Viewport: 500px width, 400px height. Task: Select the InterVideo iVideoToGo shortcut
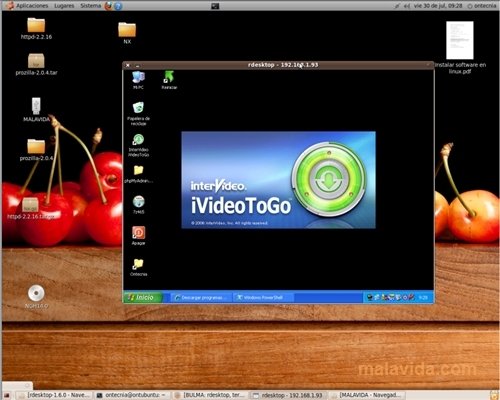pos(138,145)
